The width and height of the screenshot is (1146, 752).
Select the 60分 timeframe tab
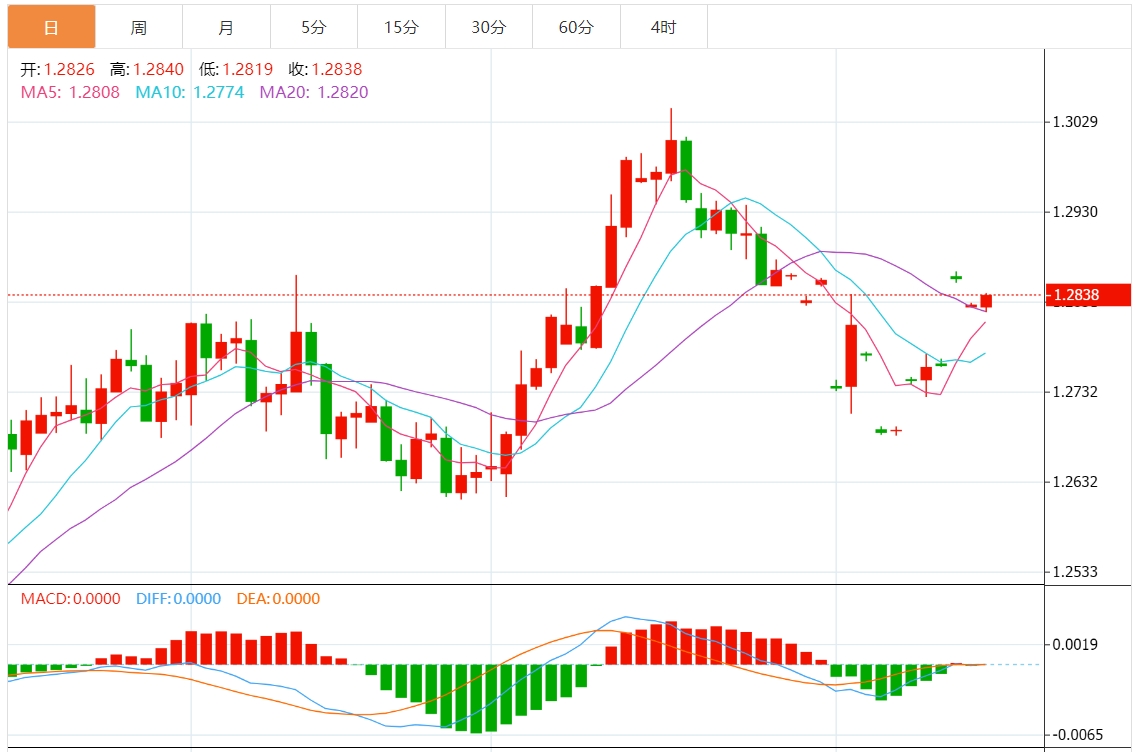[577, 27]
